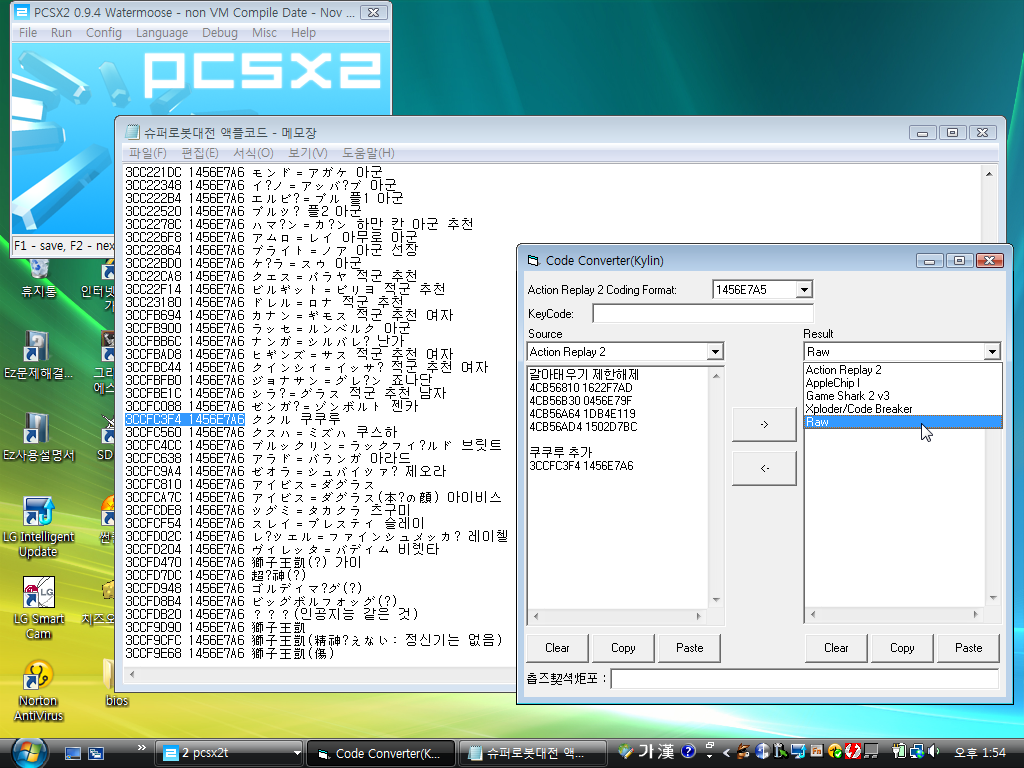Click Paste button under Source

coord(690,648)
